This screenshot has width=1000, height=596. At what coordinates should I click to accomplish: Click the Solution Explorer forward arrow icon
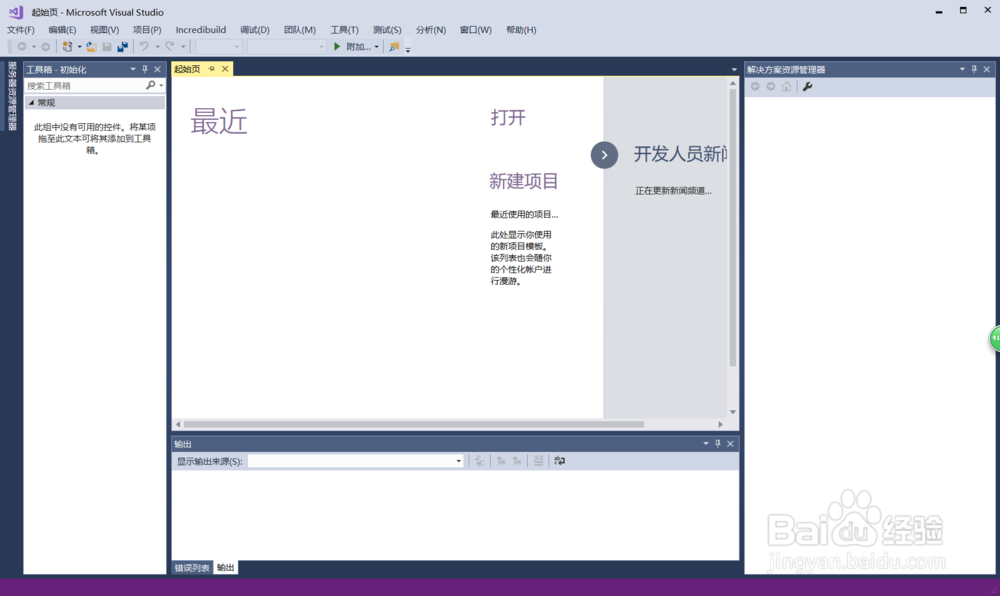pyautogui.click(x=770, y=86)
